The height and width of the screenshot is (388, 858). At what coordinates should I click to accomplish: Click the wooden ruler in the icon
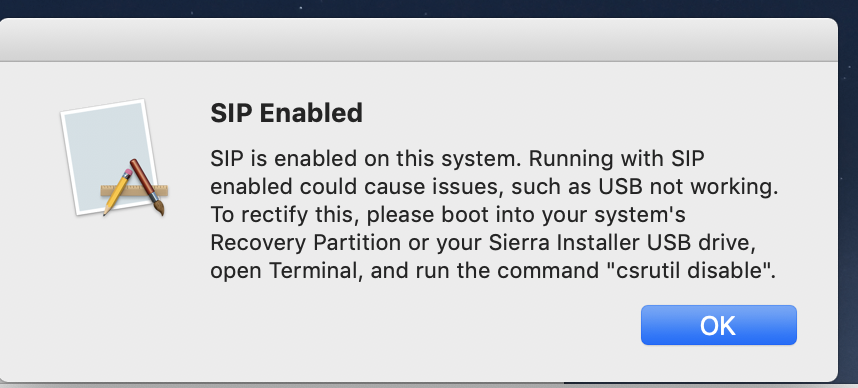pos(134,190)
